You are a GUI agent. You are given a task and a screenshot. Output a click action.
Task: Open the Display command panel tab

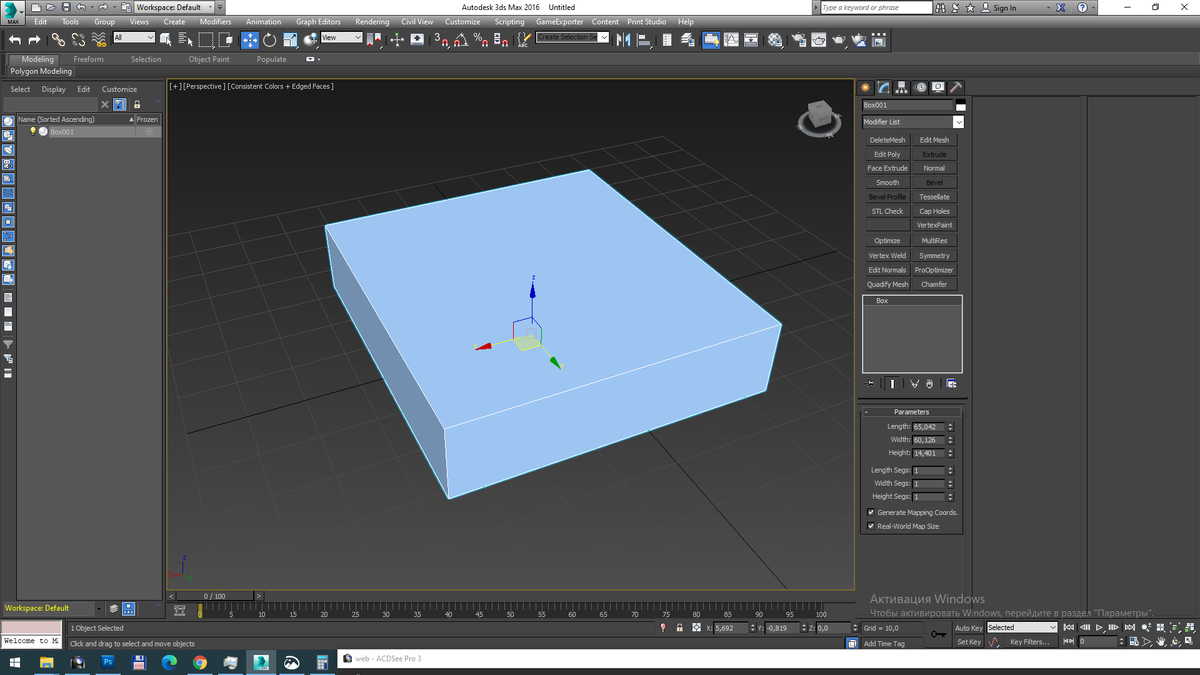[938, 87]
